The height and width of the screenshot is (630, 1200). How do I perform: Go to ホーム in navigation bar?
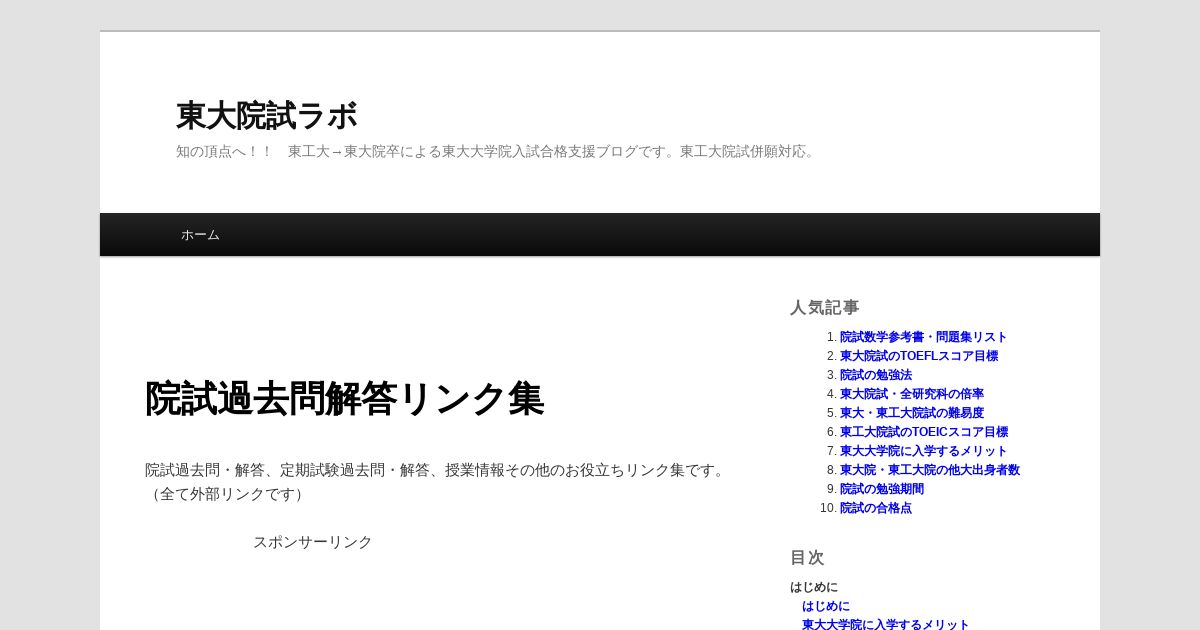click(x=200, y=235)
